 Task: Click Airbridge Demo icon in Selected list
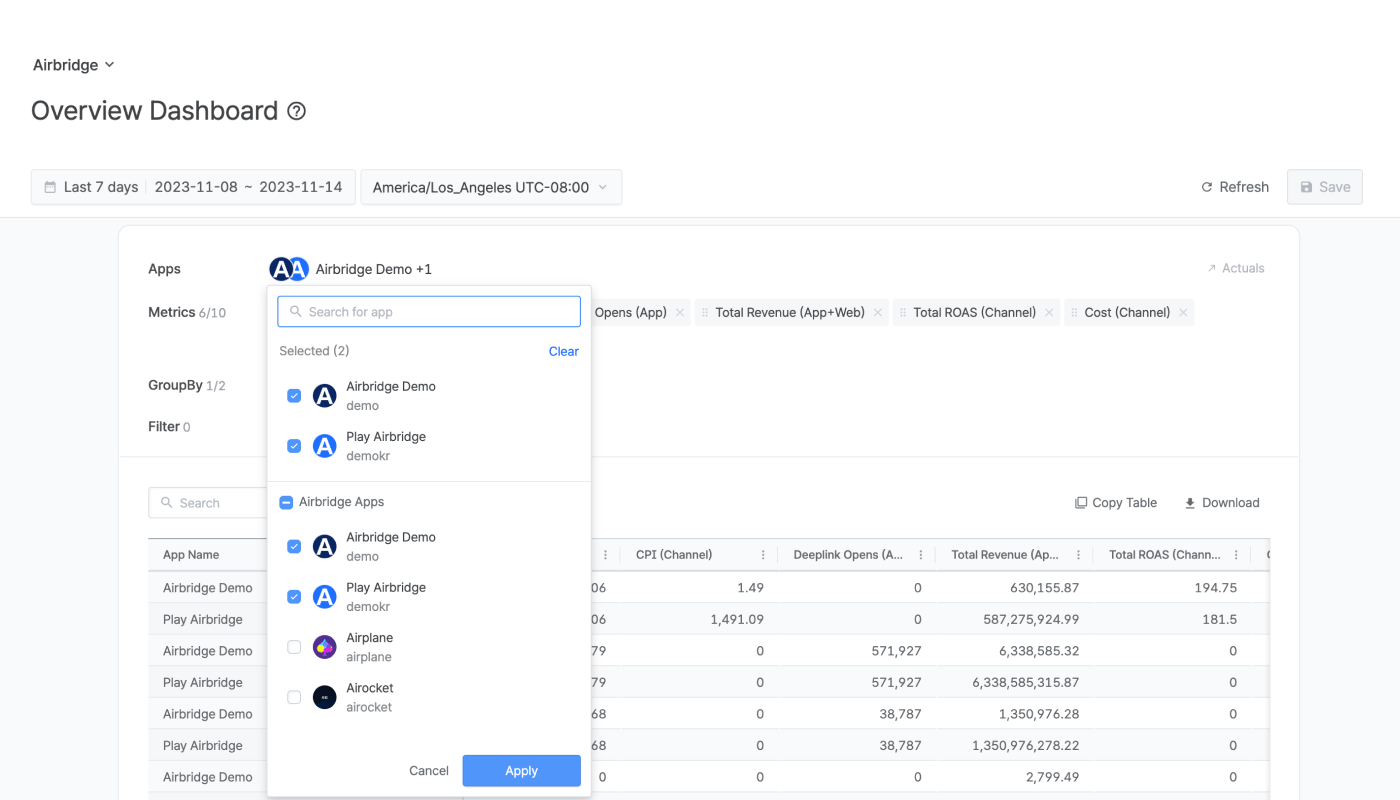[x=325, y=396]
